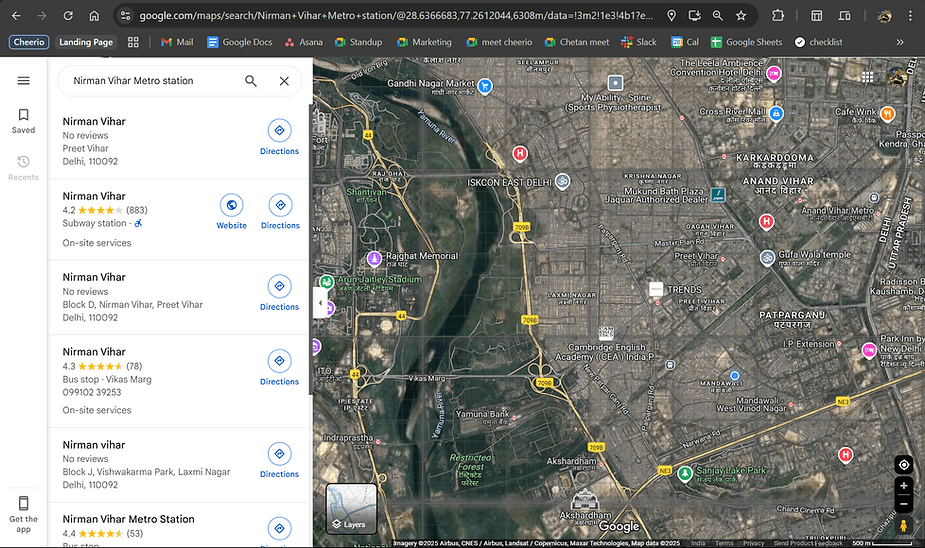Open the Slack bookmark
Viewport: 925px width, 548px height.
(x=639, y=42)
